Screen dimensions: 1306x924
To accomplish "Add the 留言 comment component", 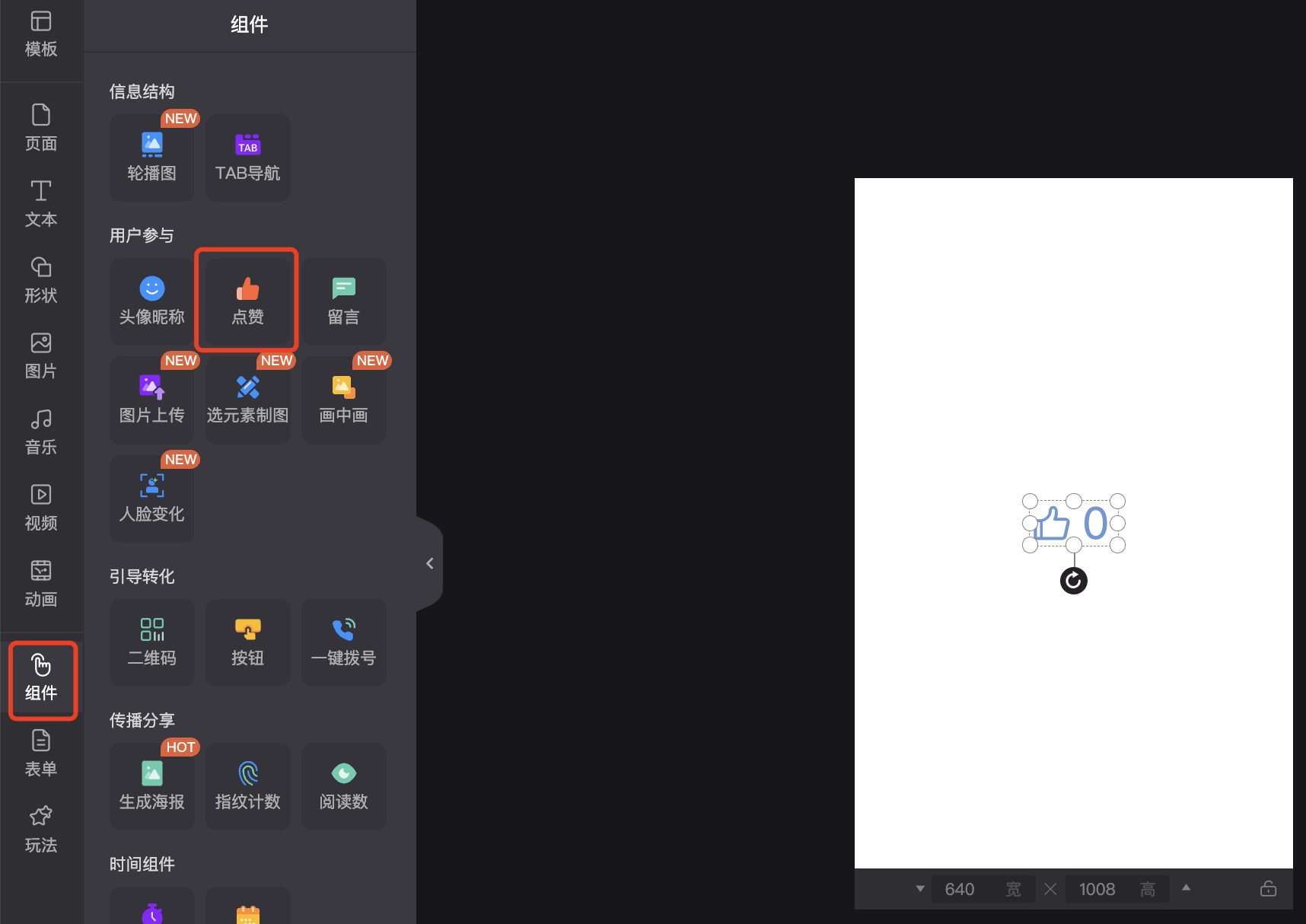I will pos(344,301).
